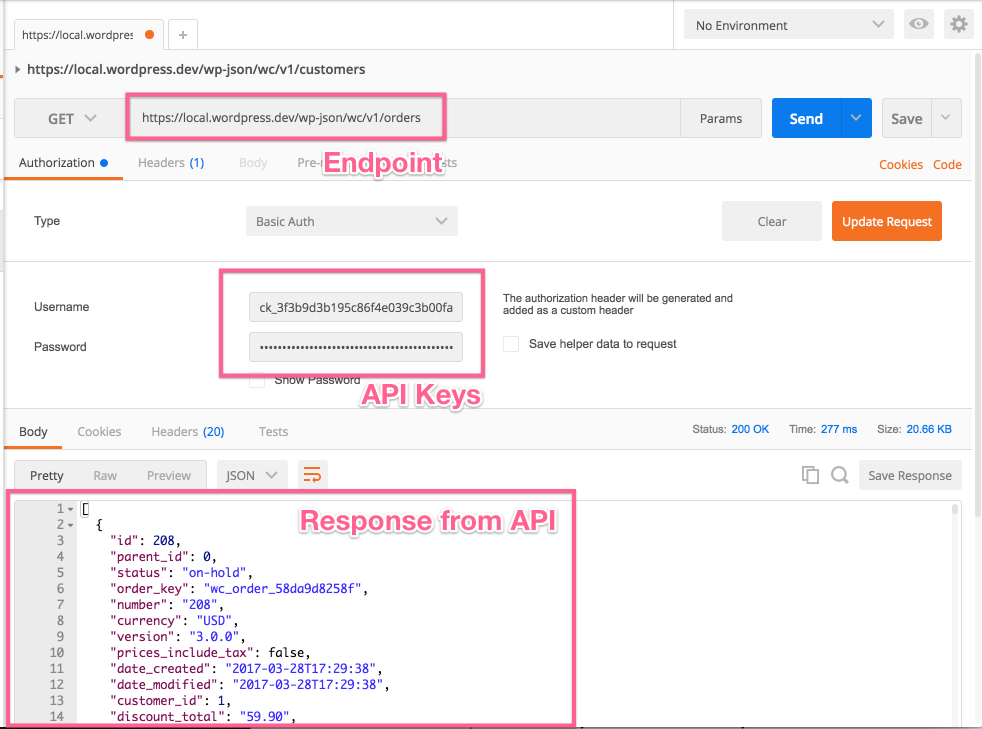This screenshot has width=982, height=729.
Task: Click the search magnifier icon in response
Action: (839, 475)
